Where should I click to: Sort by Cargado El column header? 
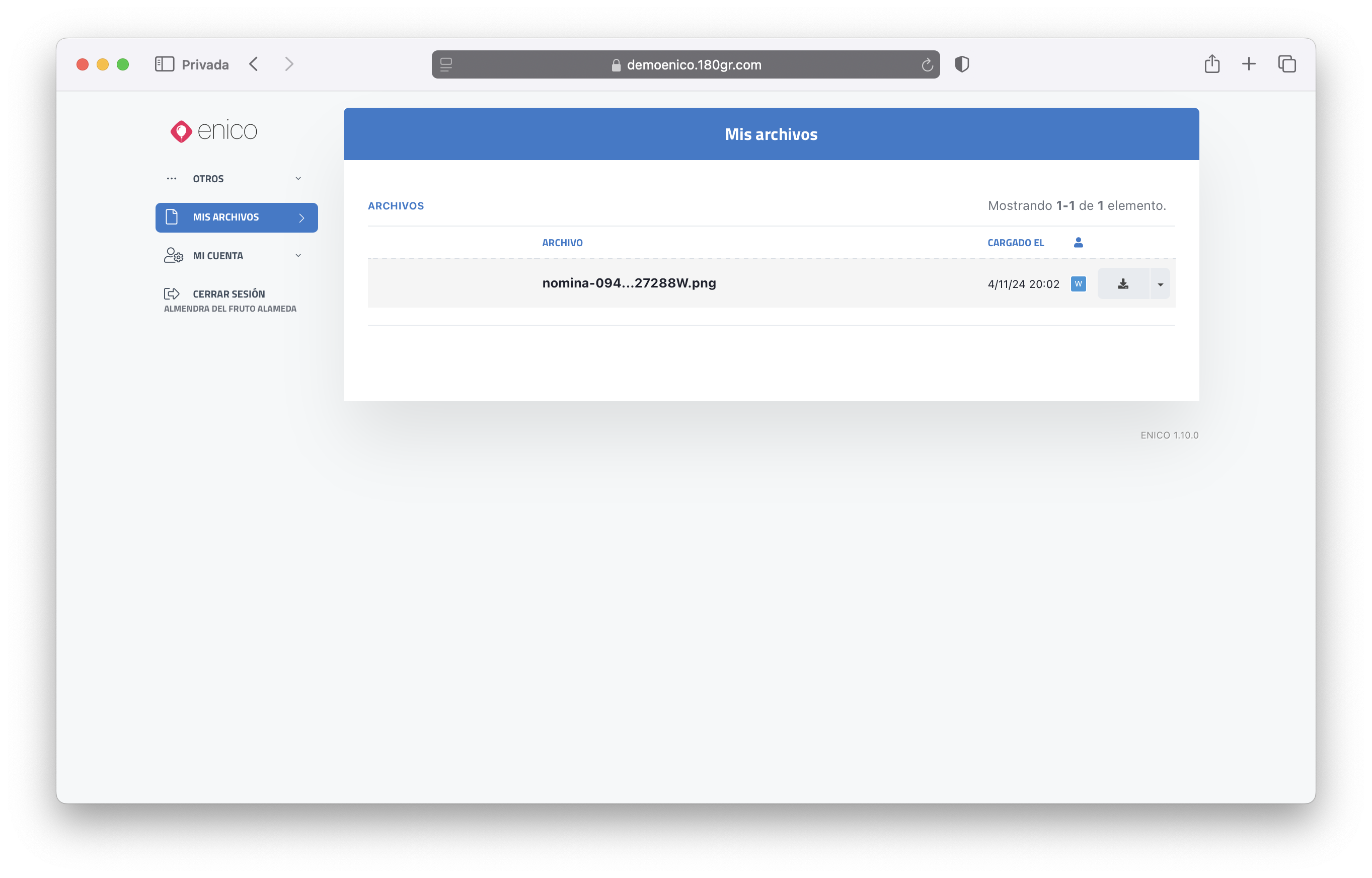pyautogui.click(x=1015, y=243)
